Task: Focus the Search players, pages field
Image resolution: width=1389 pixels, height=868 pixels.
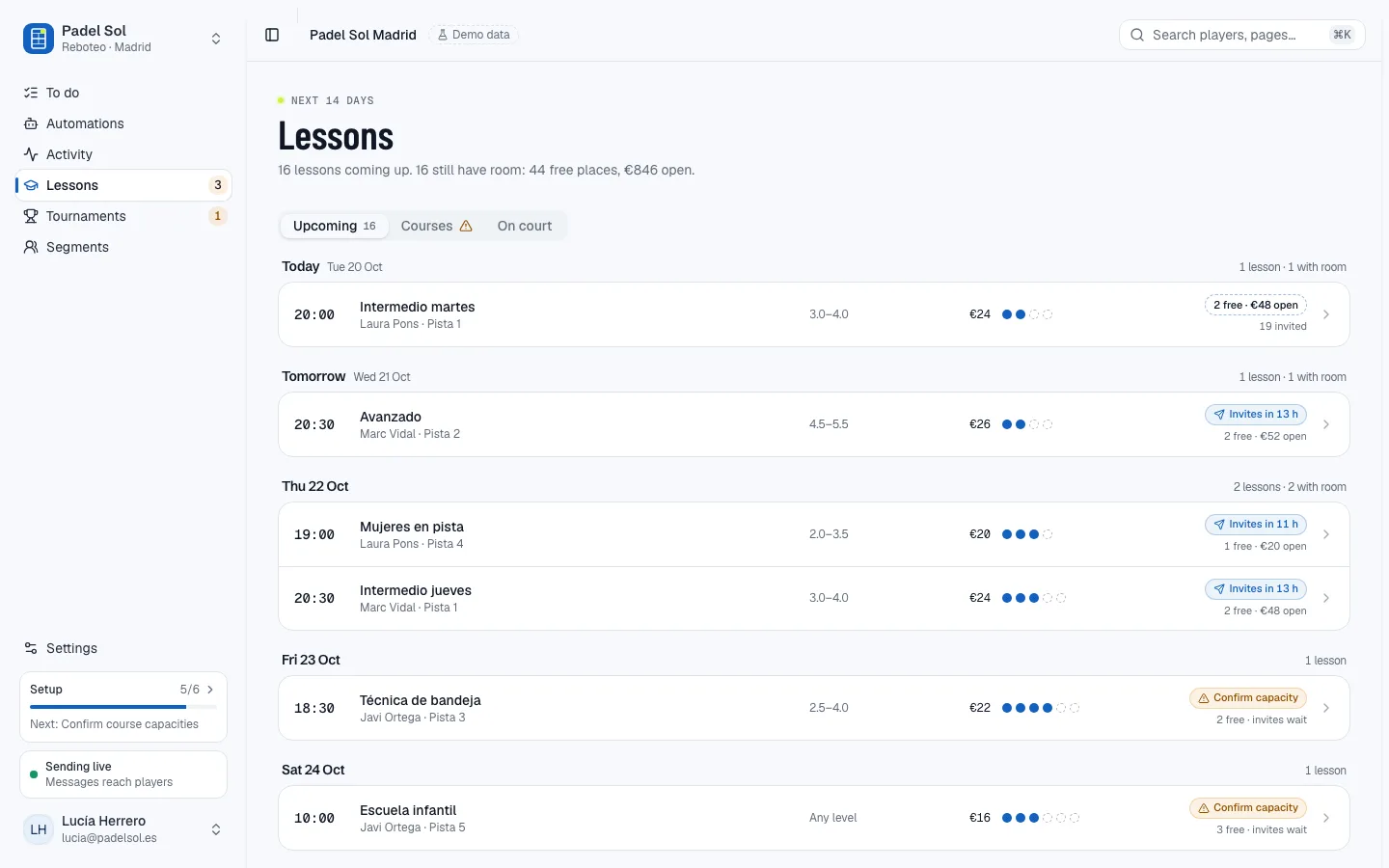Action: click(x=1242, y=35)
